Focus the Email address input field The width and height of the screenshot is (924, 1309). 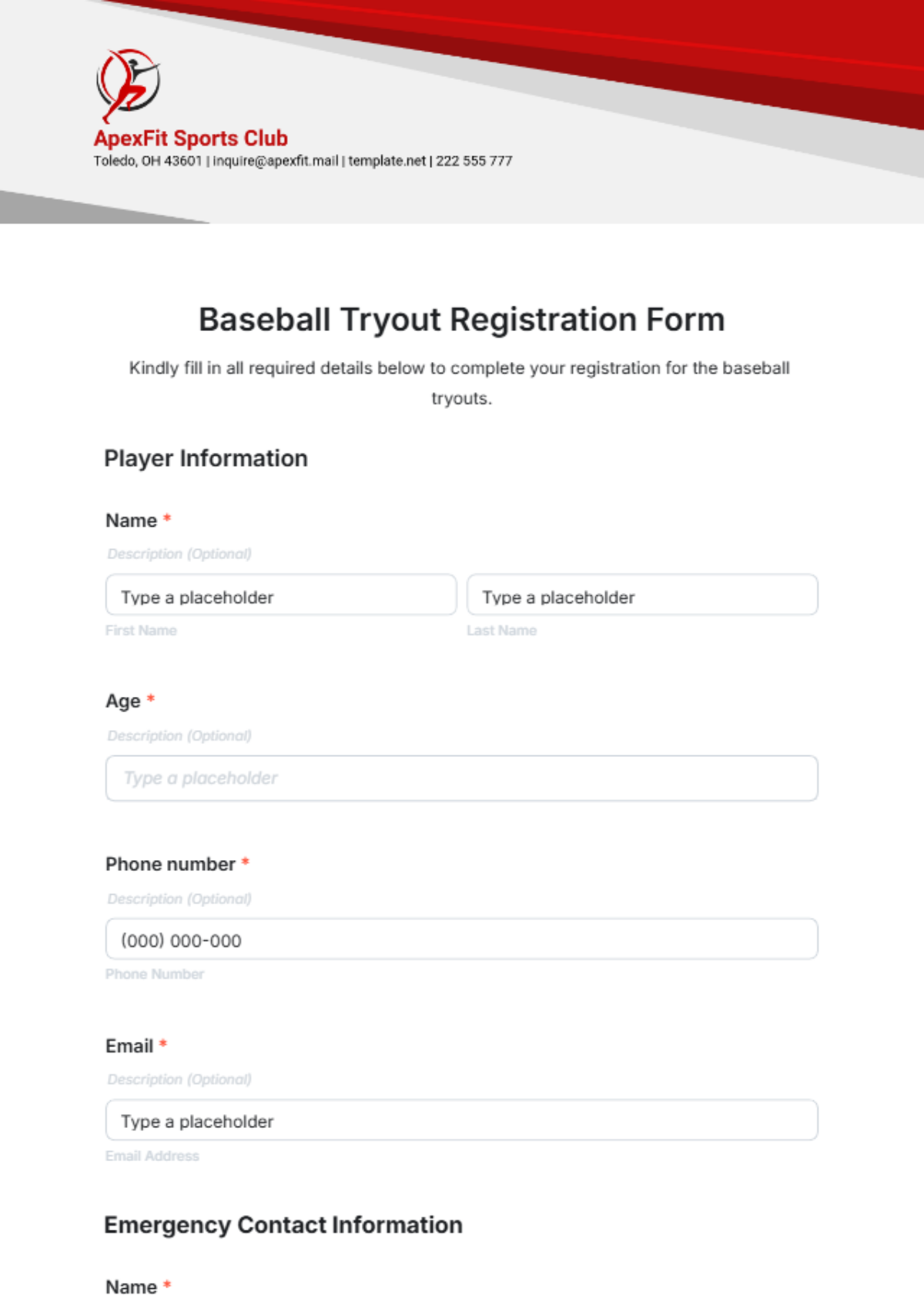461,1120
